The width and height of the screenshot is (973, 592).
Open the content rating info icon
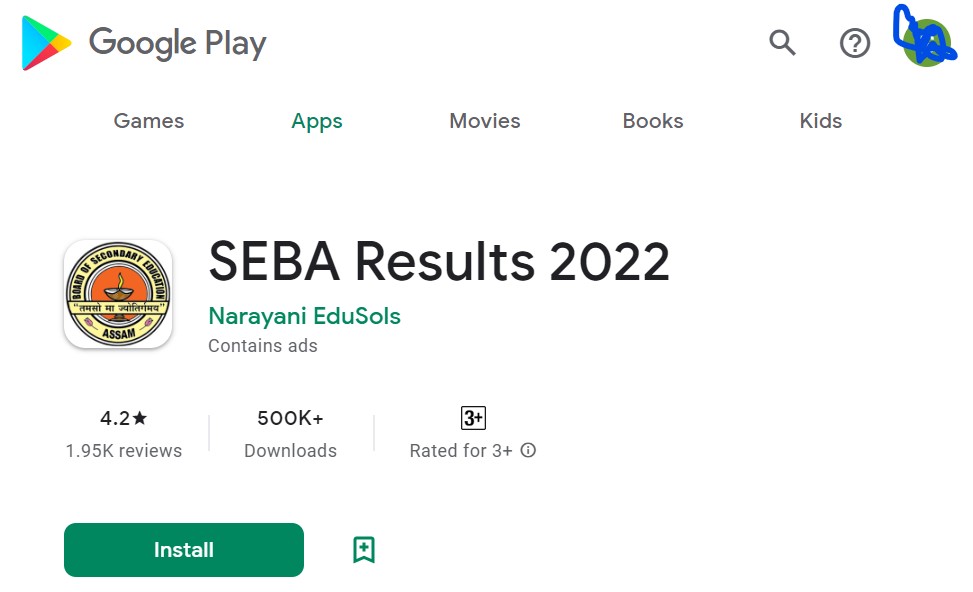tap(528, 451)
